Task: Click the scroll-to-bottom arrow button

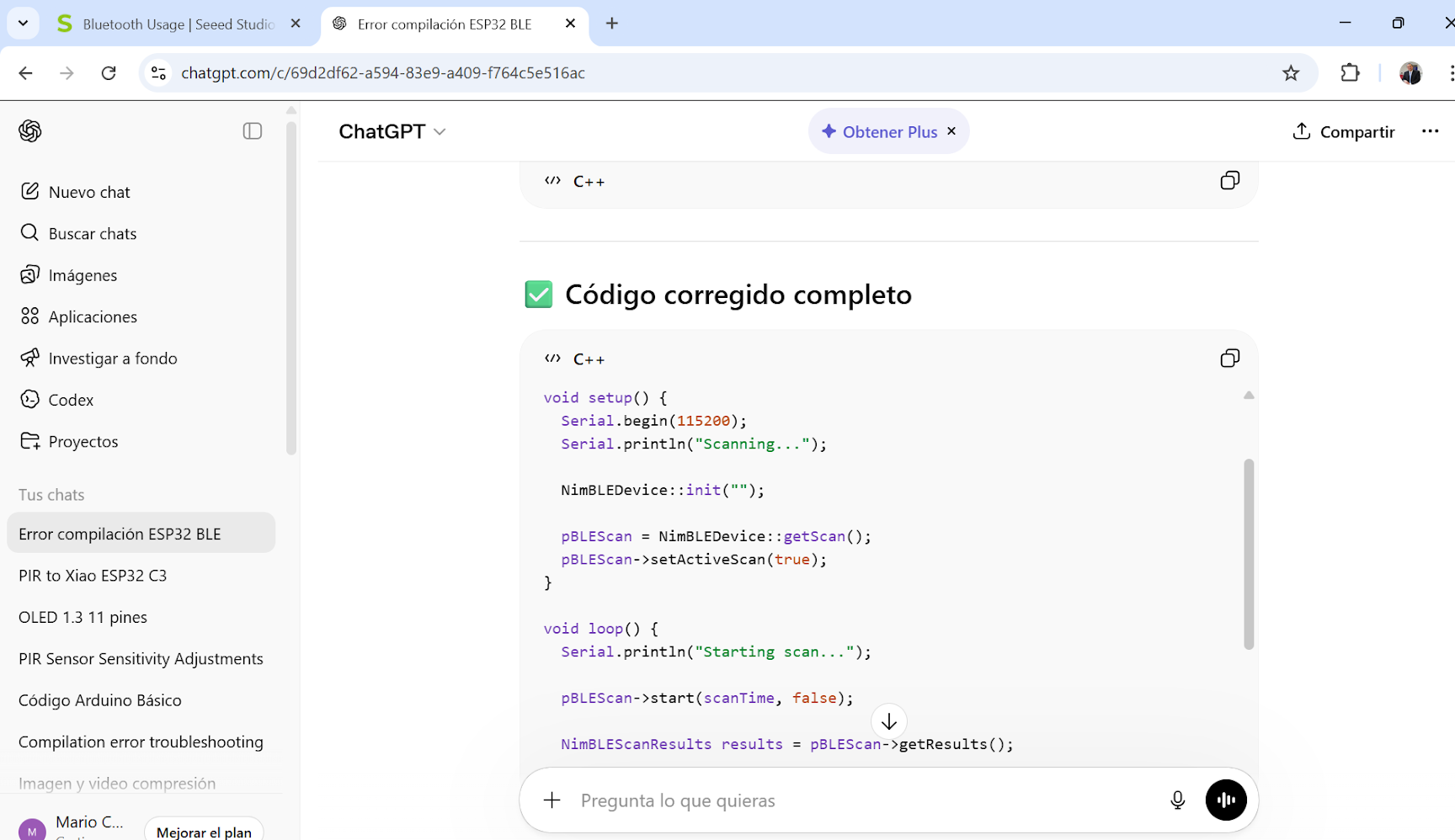Action: (x=888, y=721)
